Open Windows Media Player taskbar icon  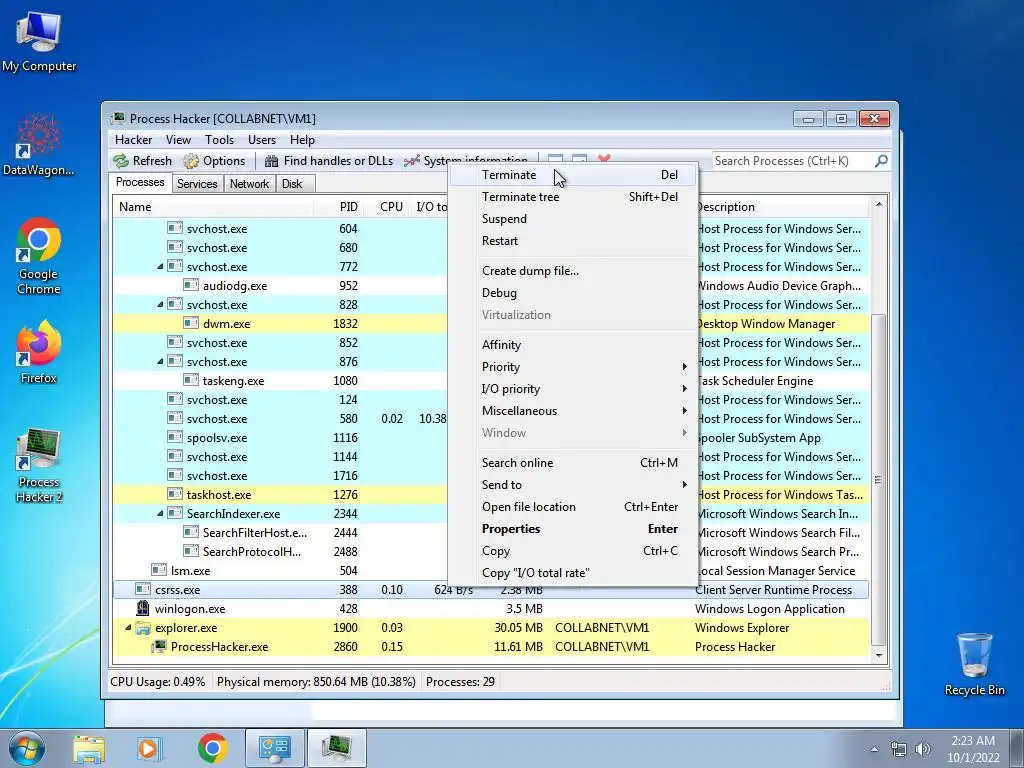pyautogui.click(x=150, y=748)
